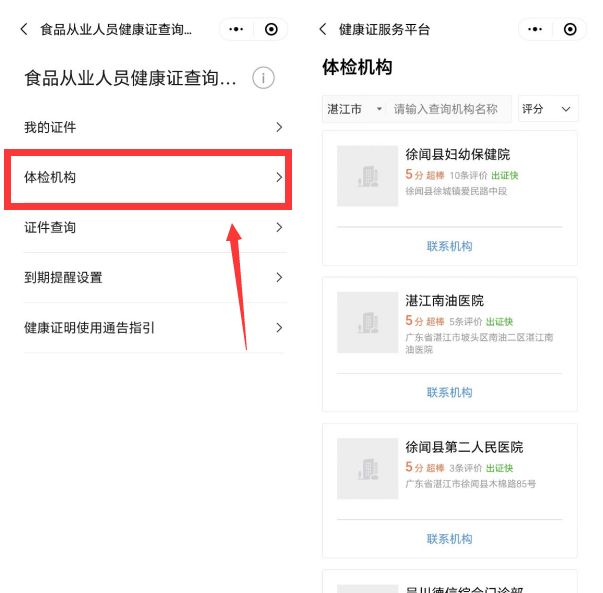Viewport: 603px width, 593px height.
Task: Tap the circular close icon on right screen
Action: pyautogui.click(x=570, y=30)
